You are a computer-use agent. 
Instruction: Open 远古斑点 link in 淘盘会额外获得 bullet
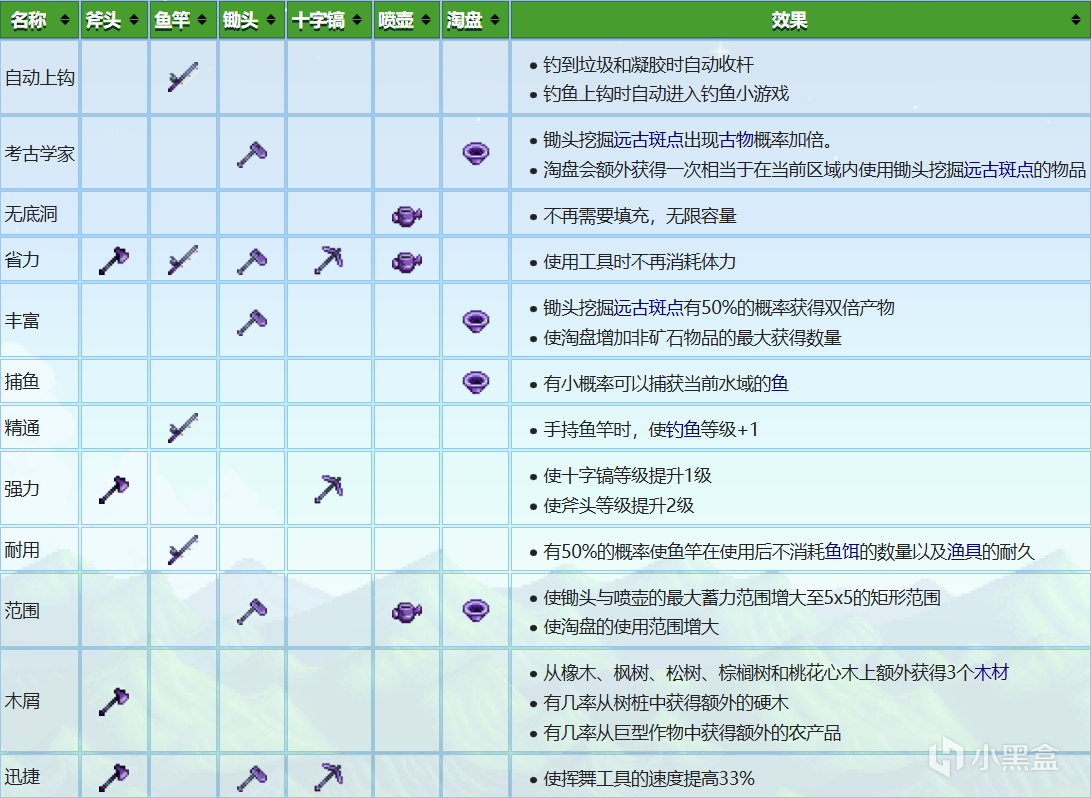998,170
